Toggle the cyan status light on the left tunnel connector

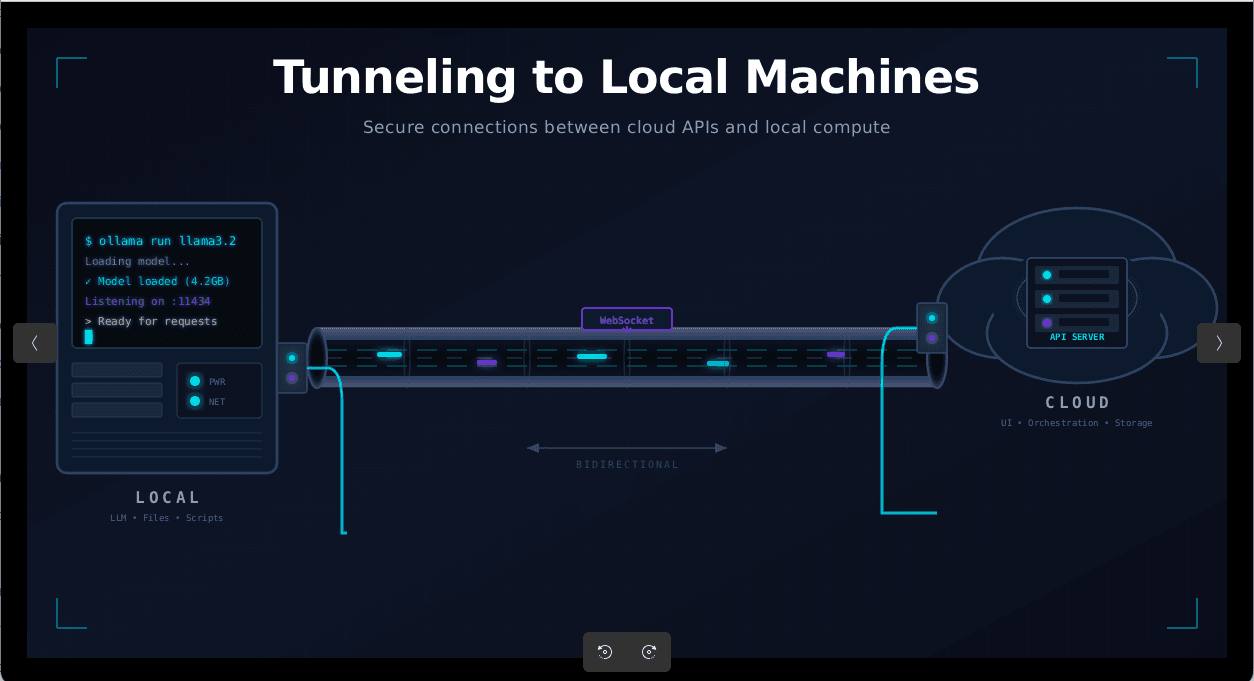pos(292,358)
